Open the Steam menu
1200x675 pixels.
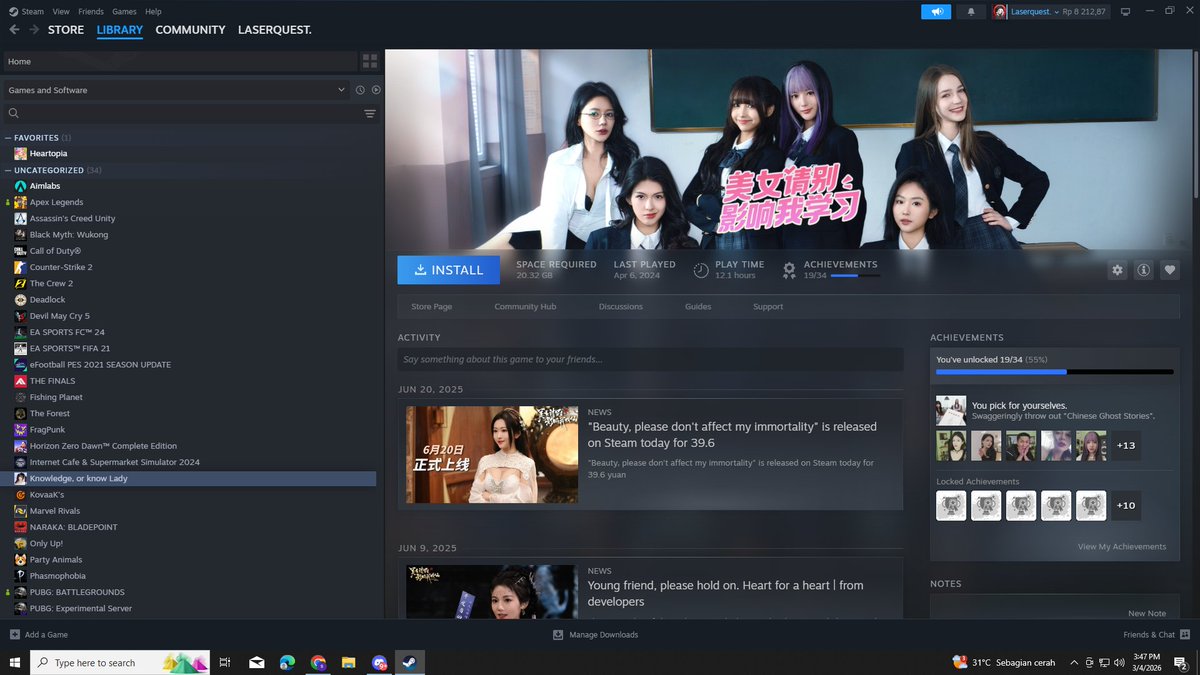33,12
